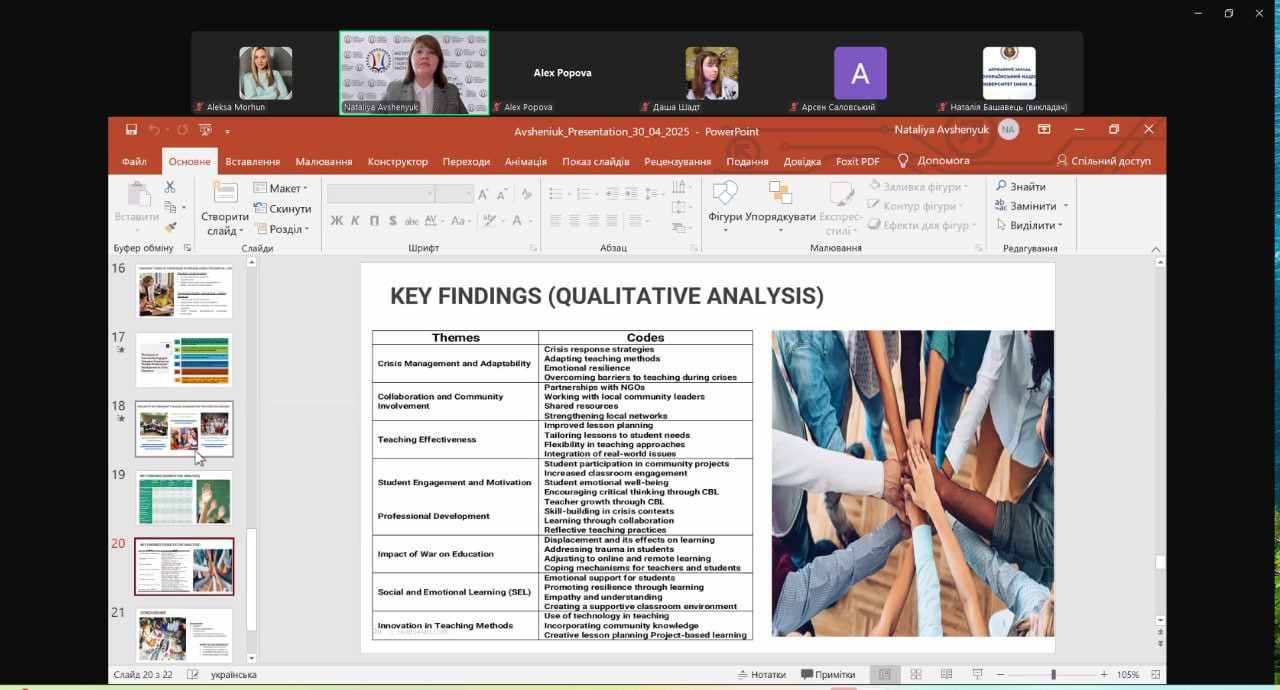The image size is (1280, 690).
Task: Click the Знайти find button
Action: [x=1021, y=187]
